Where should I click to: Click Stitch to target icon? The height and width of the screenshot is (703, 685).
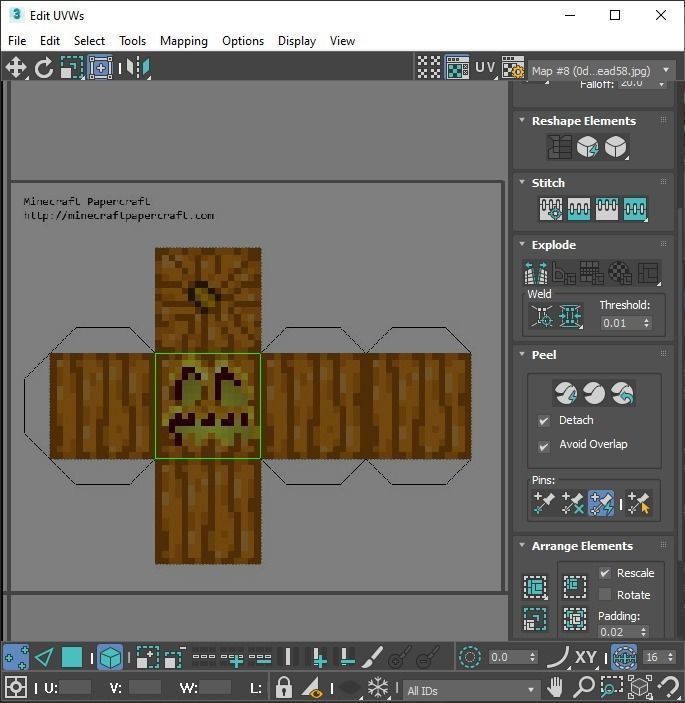point(551,209)
